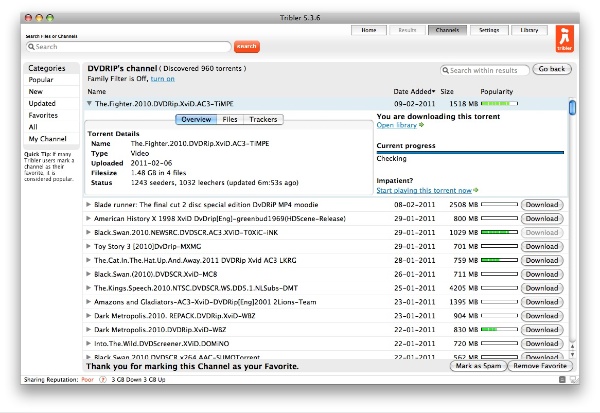Download American History X torrent
This screenshot has height=413, width=600.
pos(542,219)
